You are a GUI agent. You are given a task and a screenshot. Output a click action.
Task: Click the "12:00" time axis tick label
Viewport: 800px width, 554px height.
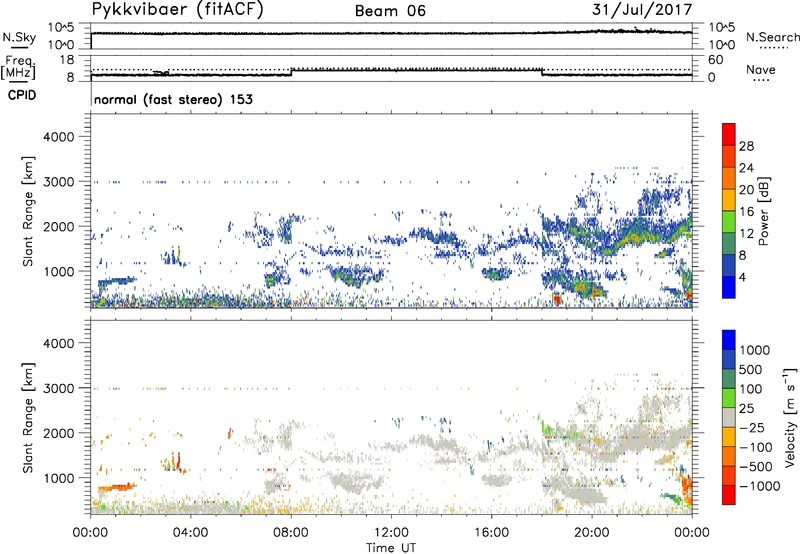tap(391, 533)
